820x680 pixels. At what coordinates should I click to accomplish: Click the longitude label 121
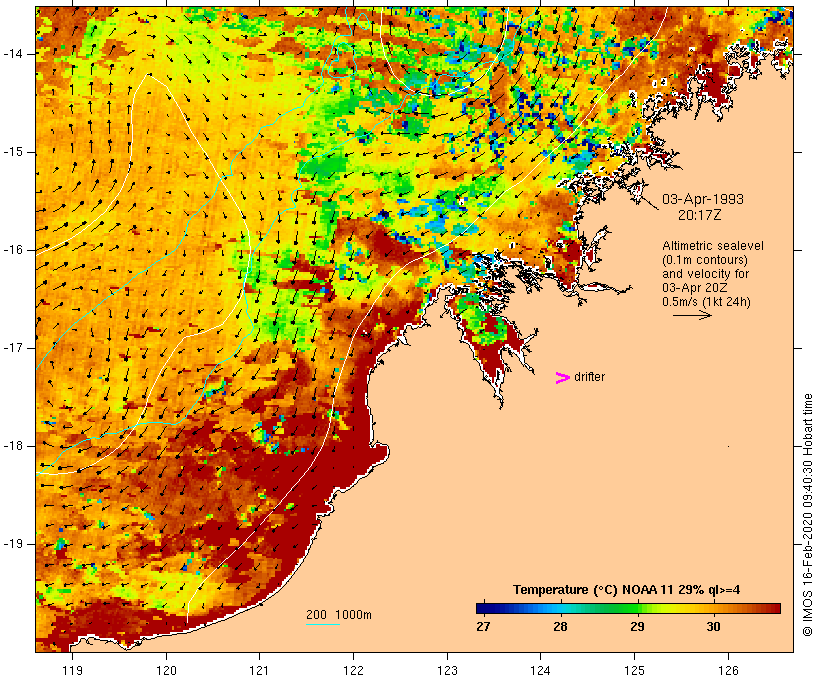(260, 670)
